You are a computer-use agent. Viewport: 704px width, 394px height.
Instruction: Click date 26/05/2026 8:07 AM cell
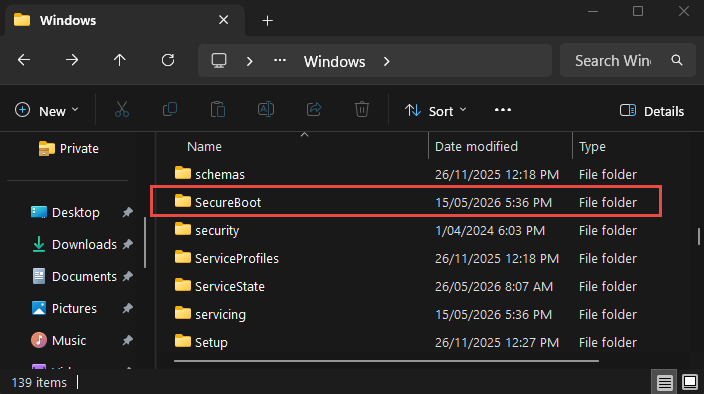(x=494, y=286)
